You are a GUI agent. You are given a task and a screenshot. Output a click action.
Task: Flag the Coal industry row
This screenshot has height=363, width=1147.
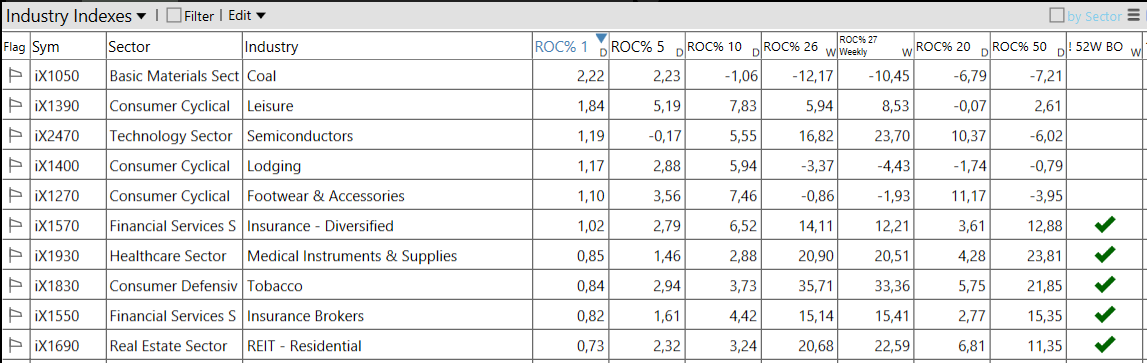[x=15, y=75]
